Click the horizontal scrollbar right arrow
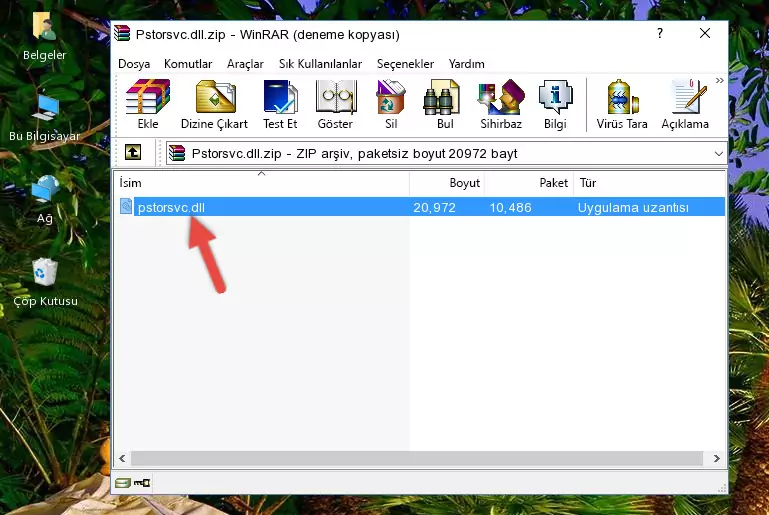Image resolution: width=769 pixels, height=515 pixels. click(717, 458)
